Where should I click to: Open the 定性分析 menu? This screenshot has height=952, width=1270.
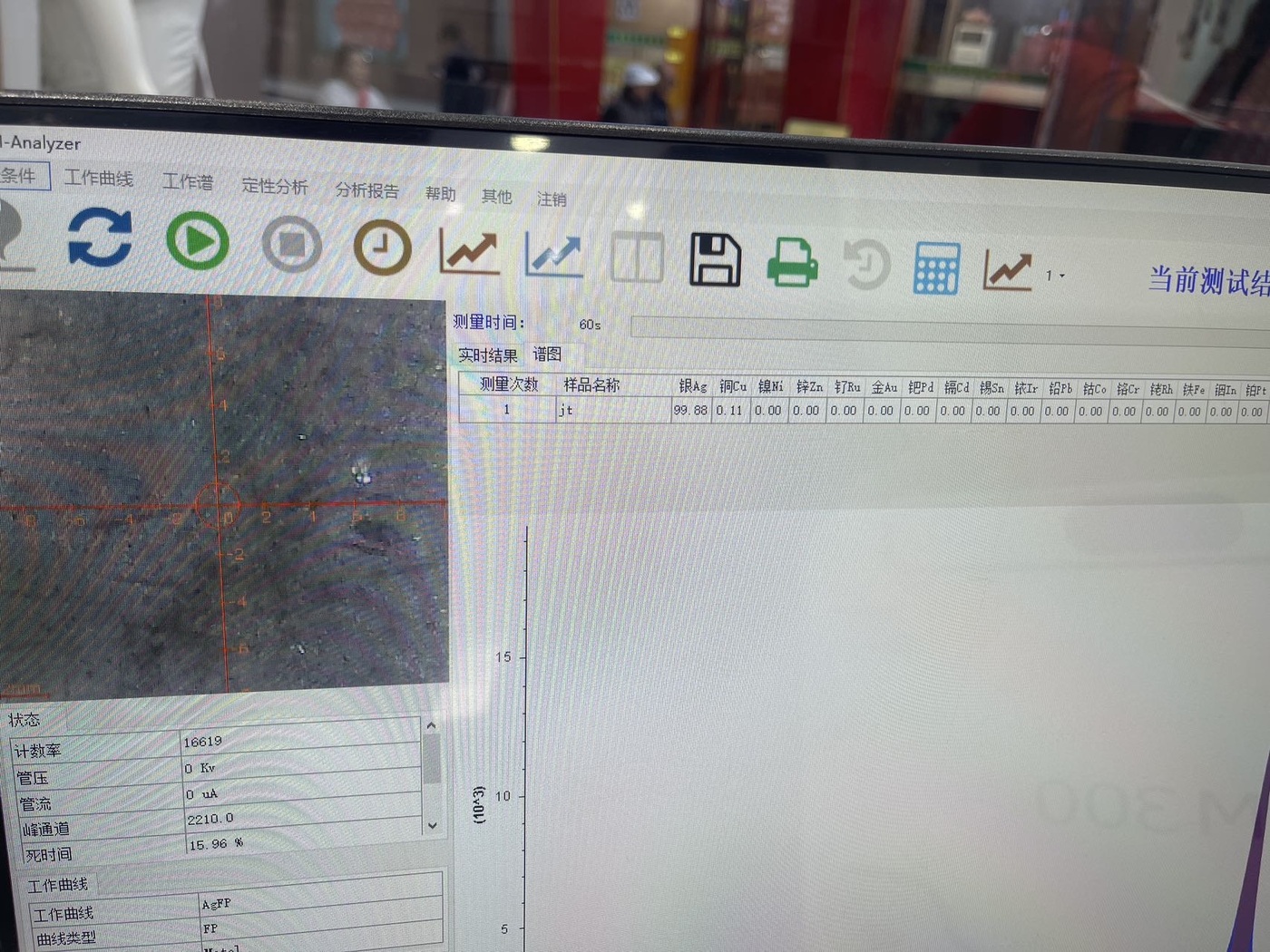tap(274, 186)
